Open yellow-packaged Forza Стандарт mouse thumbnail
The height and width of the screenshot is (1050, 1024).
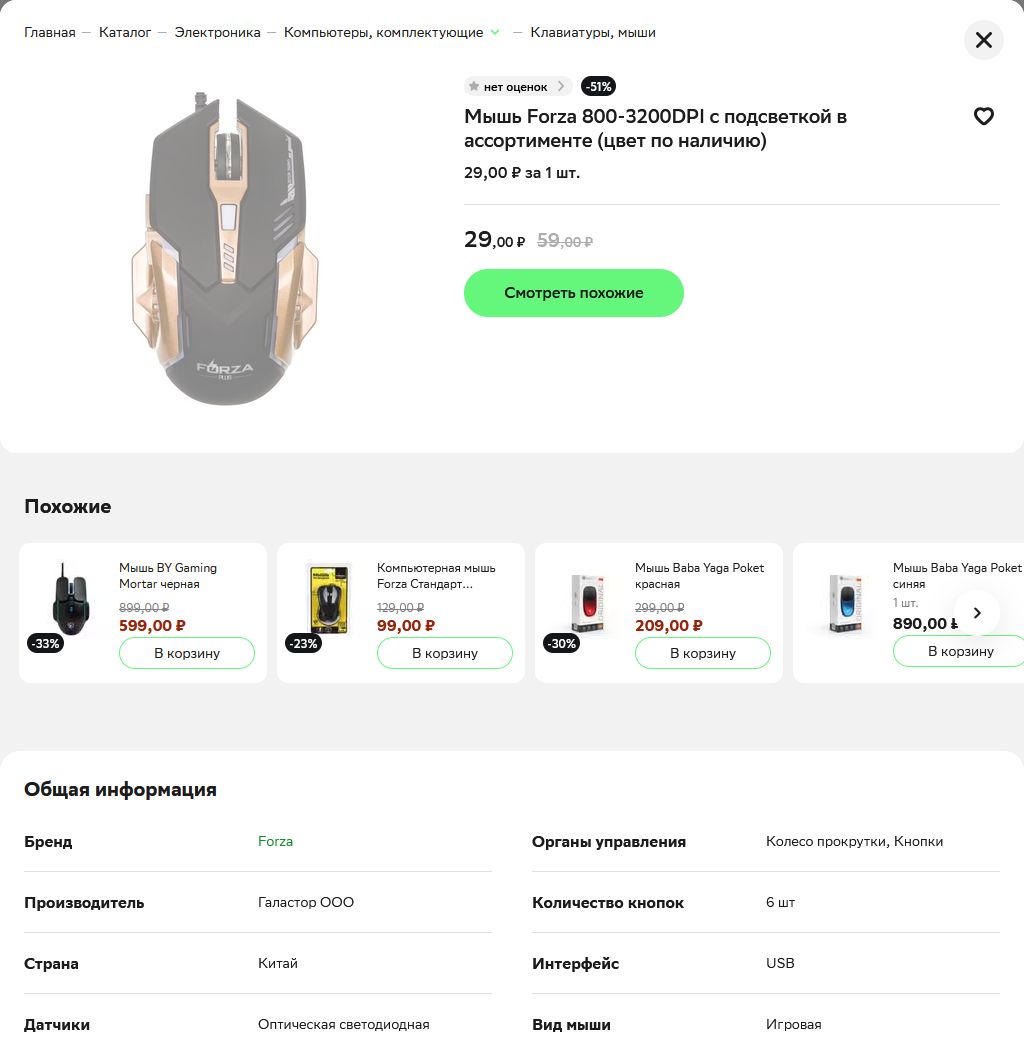(x=328, y=599)
